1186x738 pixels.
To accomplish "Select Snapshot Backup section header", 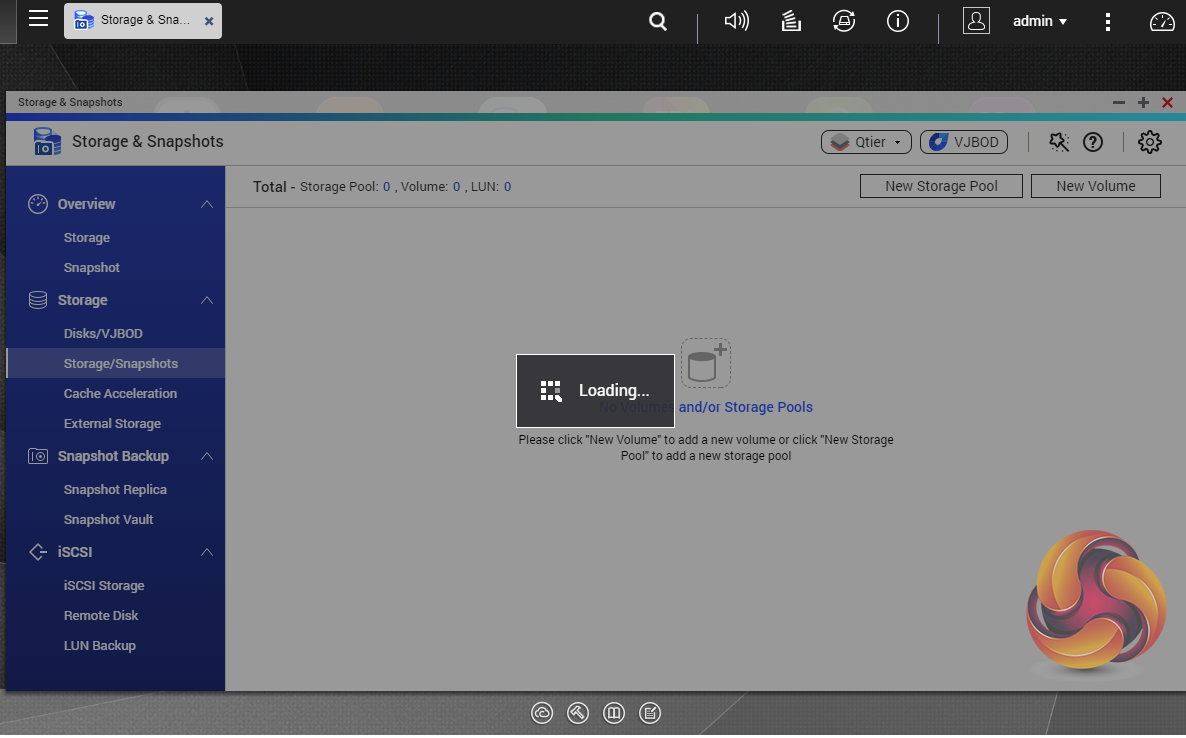I will pos(113,456).
